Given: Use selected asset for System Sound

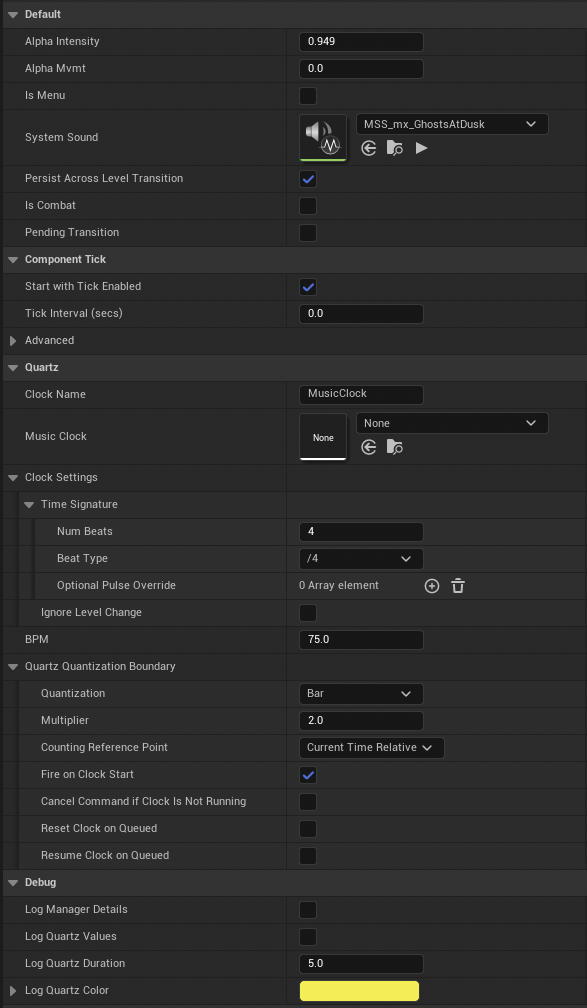Looking at the screenshot, I should pos(368,148).
